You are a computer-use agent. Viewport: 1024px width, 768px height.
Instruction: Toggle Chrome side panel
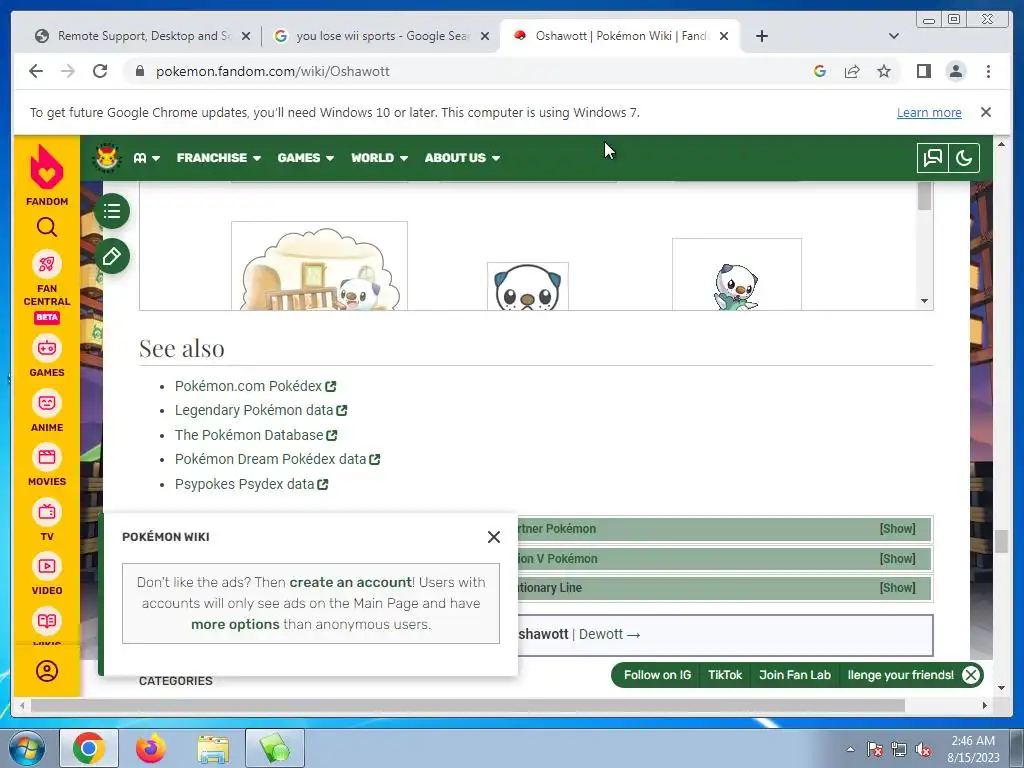[923, 71]
